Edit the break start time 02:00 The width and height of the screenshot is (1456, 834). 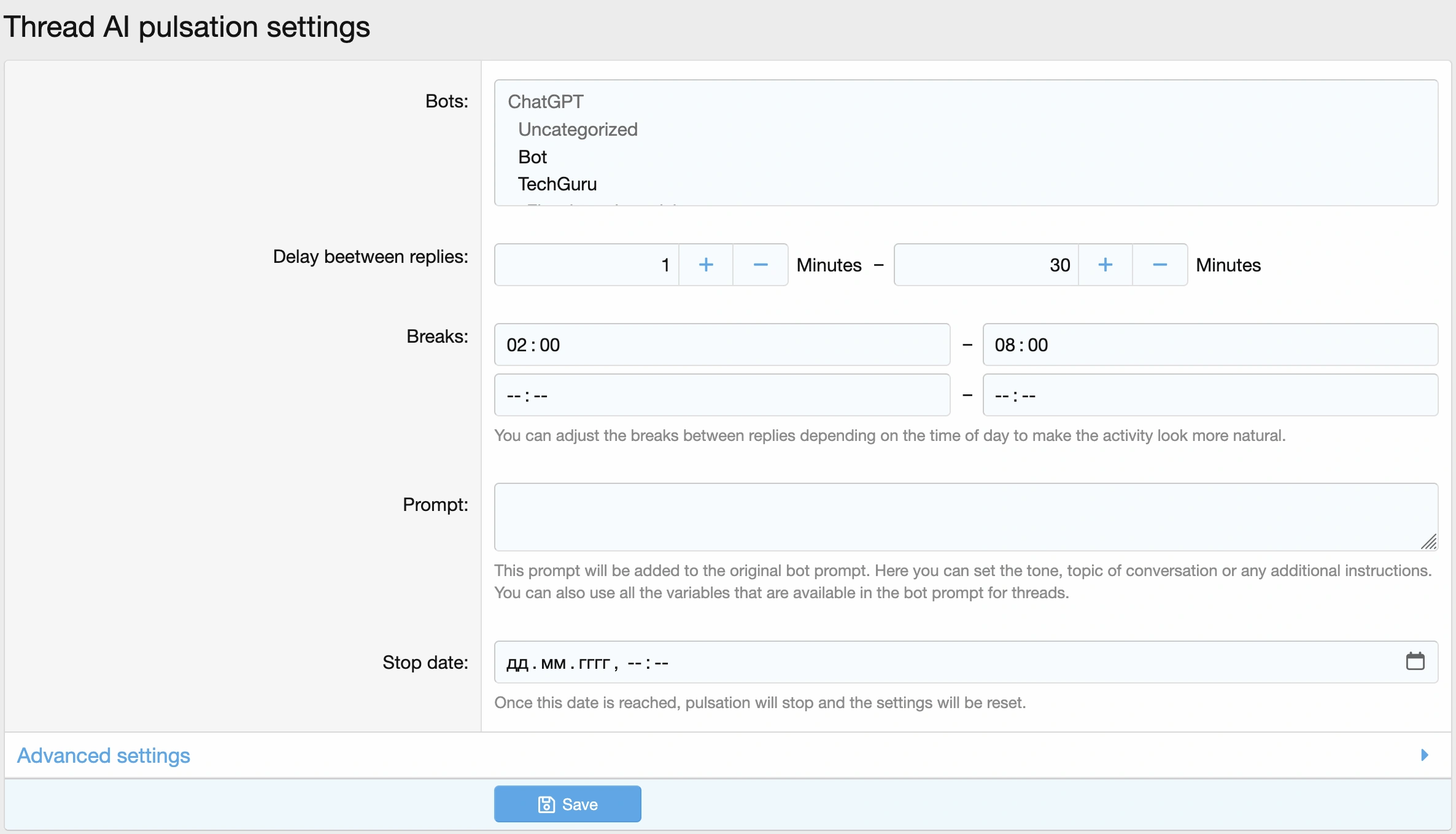pos(722,345)
